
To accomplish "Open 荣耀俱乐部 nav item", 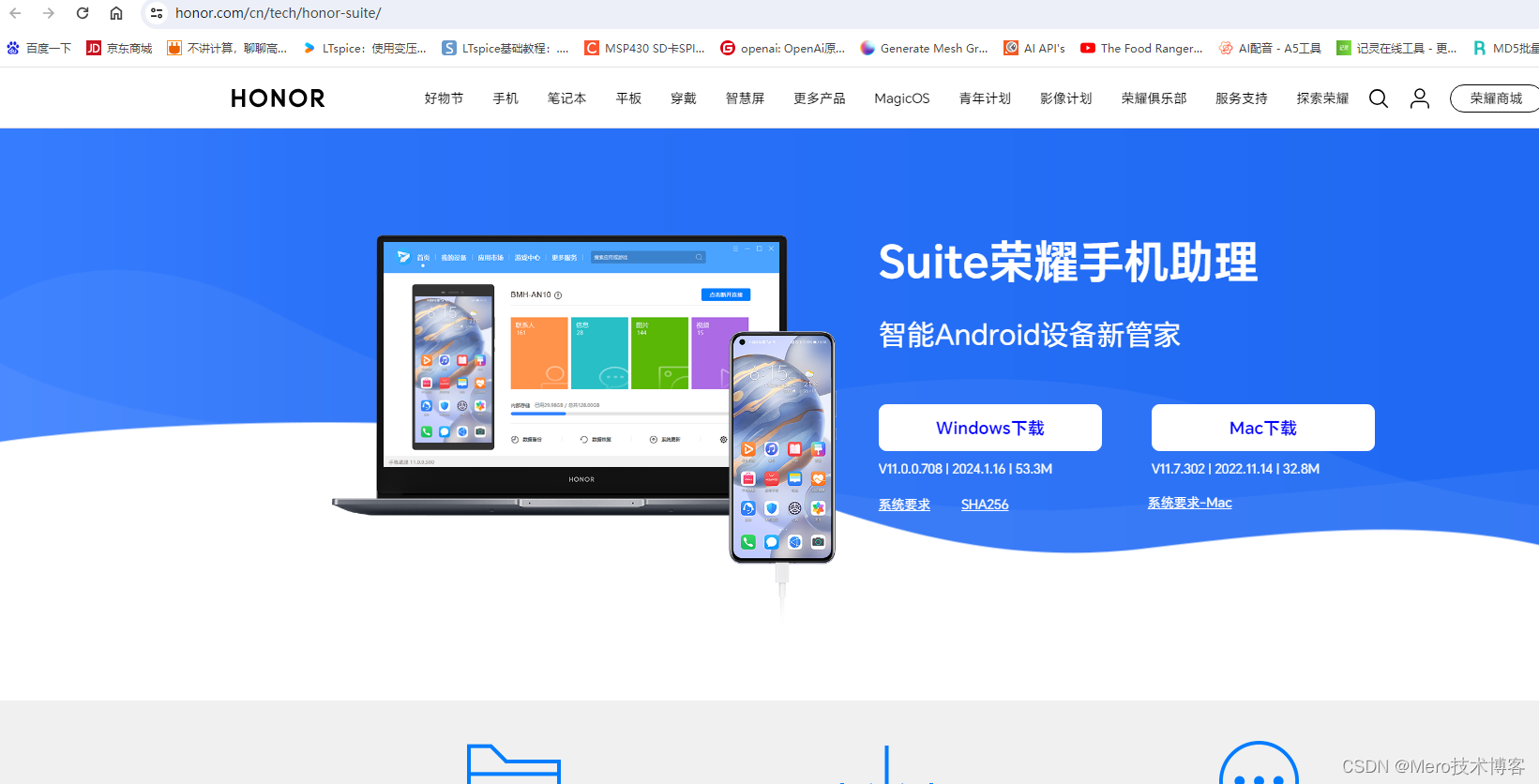I will point(1154,98).
